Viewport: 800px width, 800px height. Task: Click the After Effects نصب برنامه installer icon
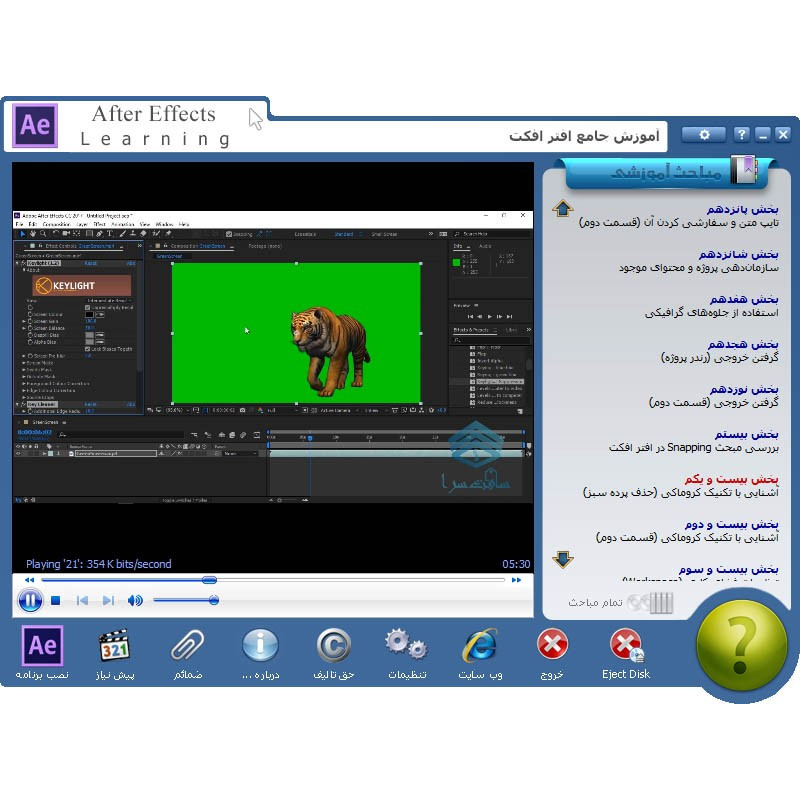41,646
